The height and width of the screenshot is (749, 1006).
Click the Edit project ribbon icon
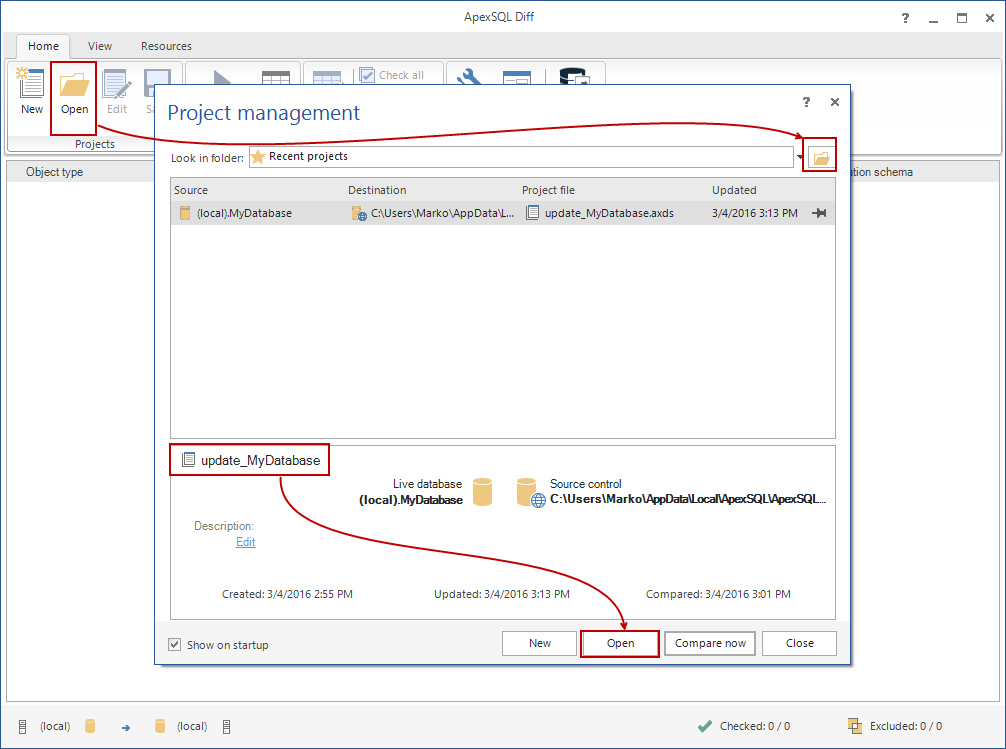point(117,91)
